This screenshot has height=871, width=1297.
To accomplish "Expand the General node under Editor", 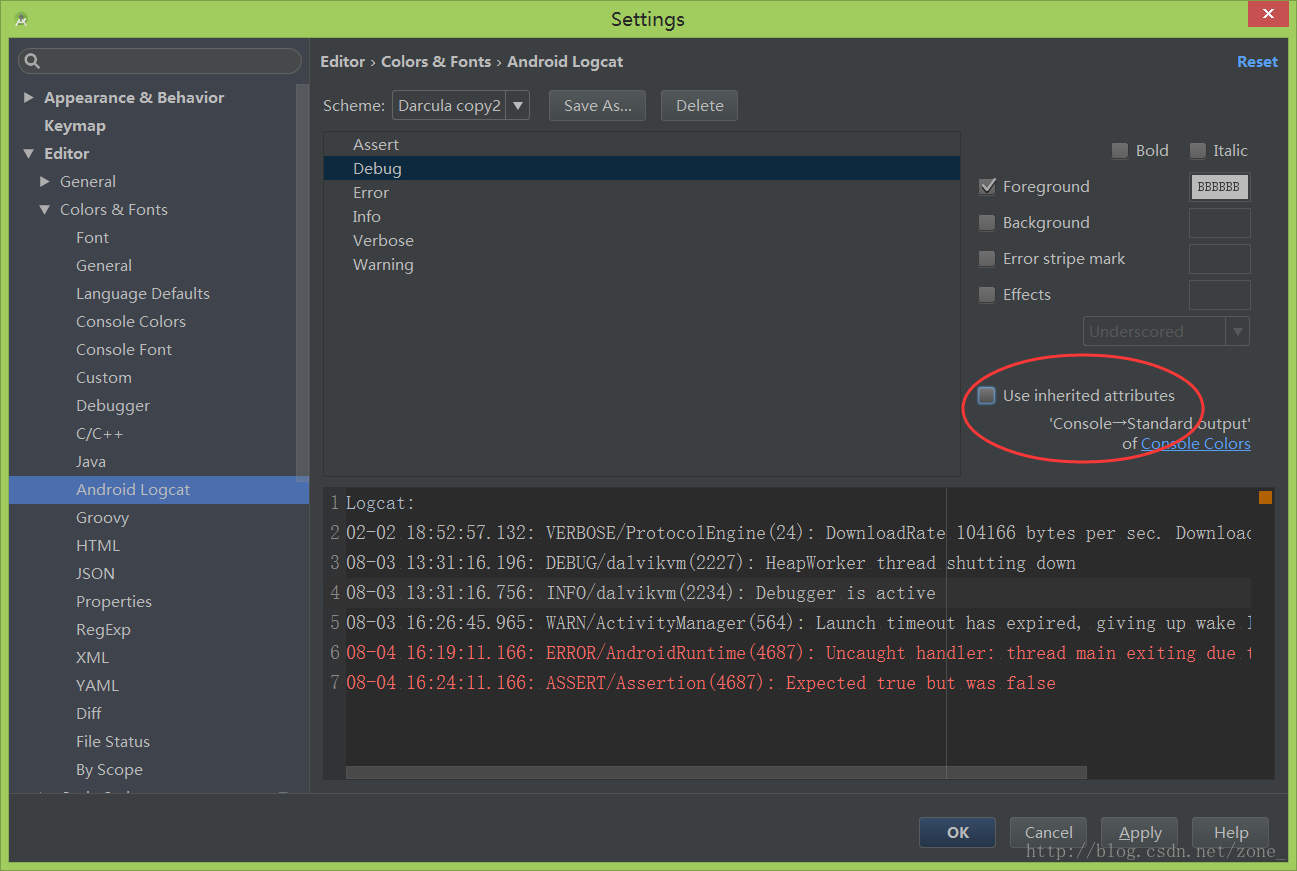I will (45, 182).
